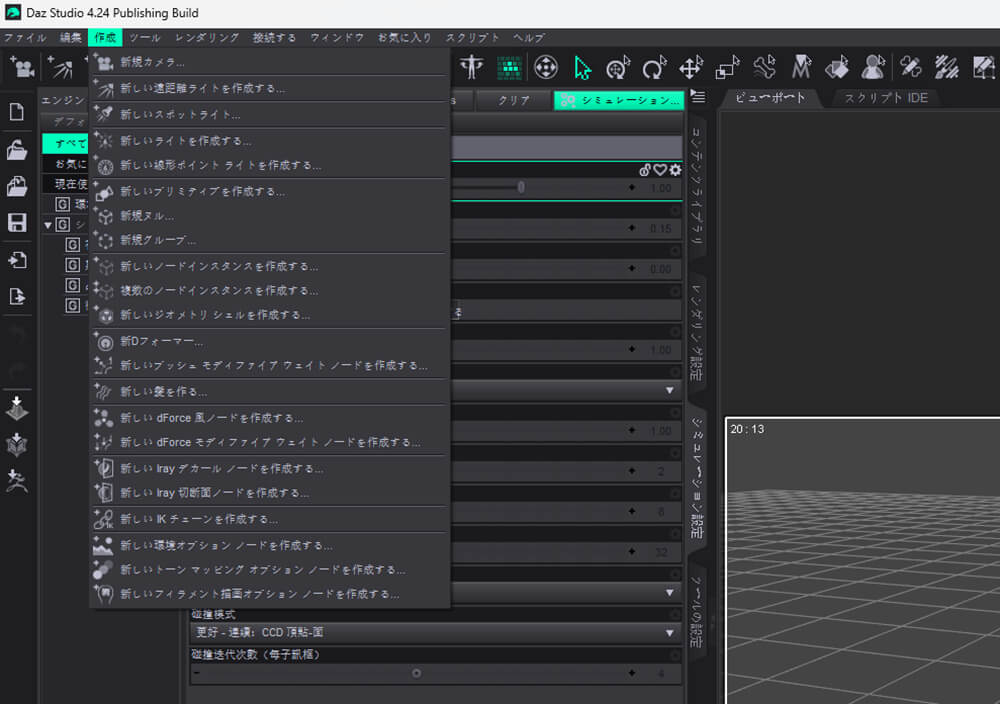The height and width of the screenshot is (704, 1000).
Task: Toggle the heart favorite icon
Action: click(660, 170)
